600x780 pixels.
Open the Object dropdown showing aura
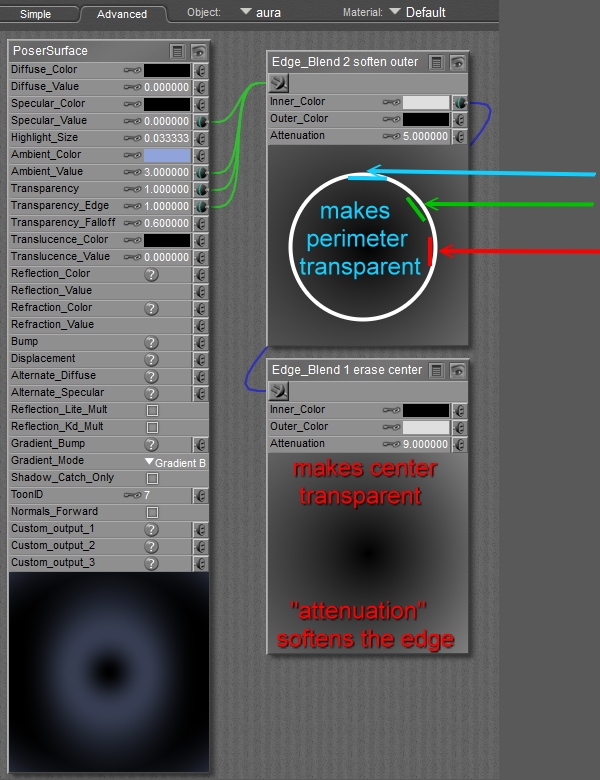(x=261, y=12)
